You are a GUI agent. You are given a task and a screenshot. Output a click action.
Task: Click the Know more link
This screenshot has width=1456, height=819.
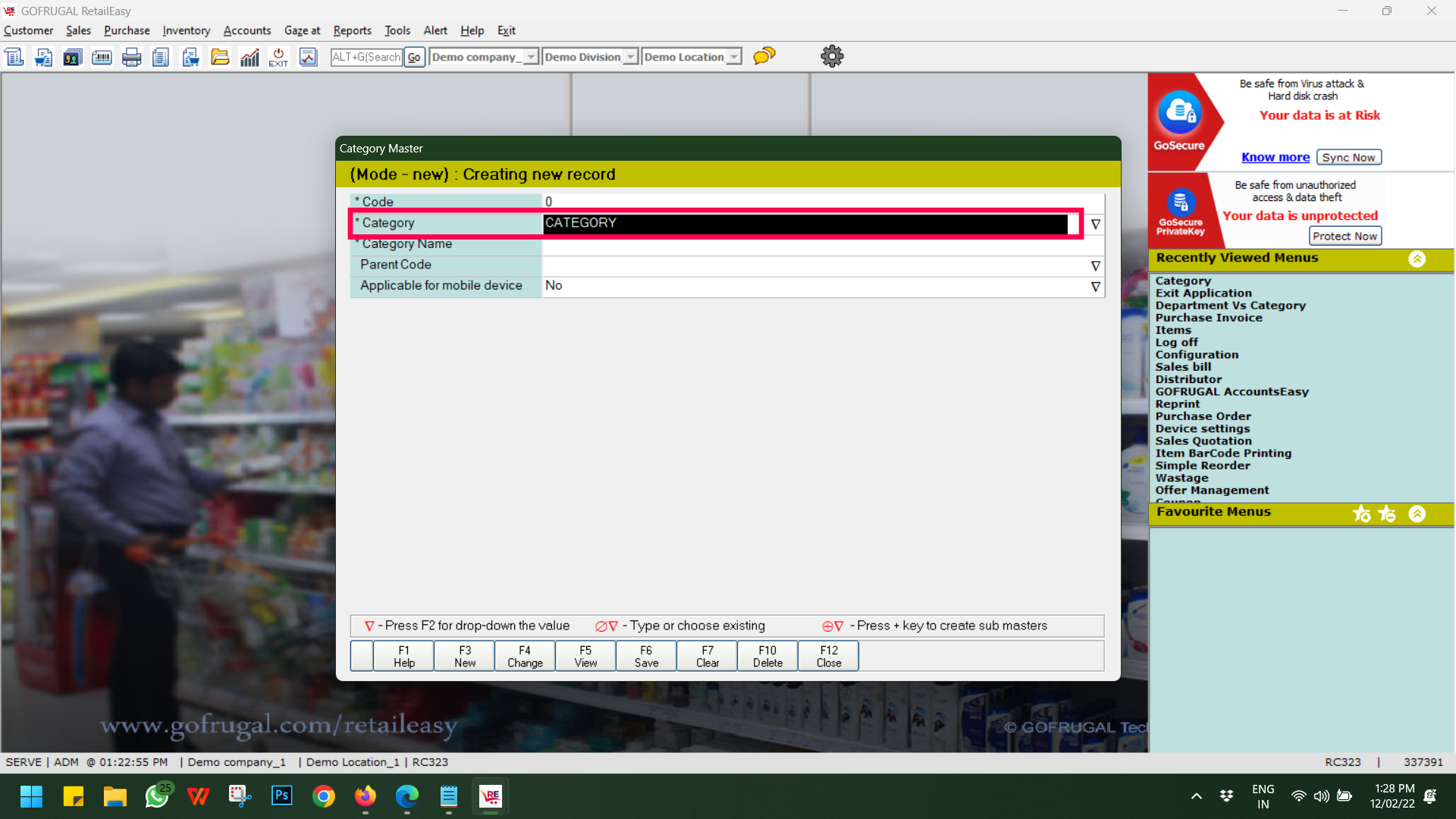point(1275,157)
